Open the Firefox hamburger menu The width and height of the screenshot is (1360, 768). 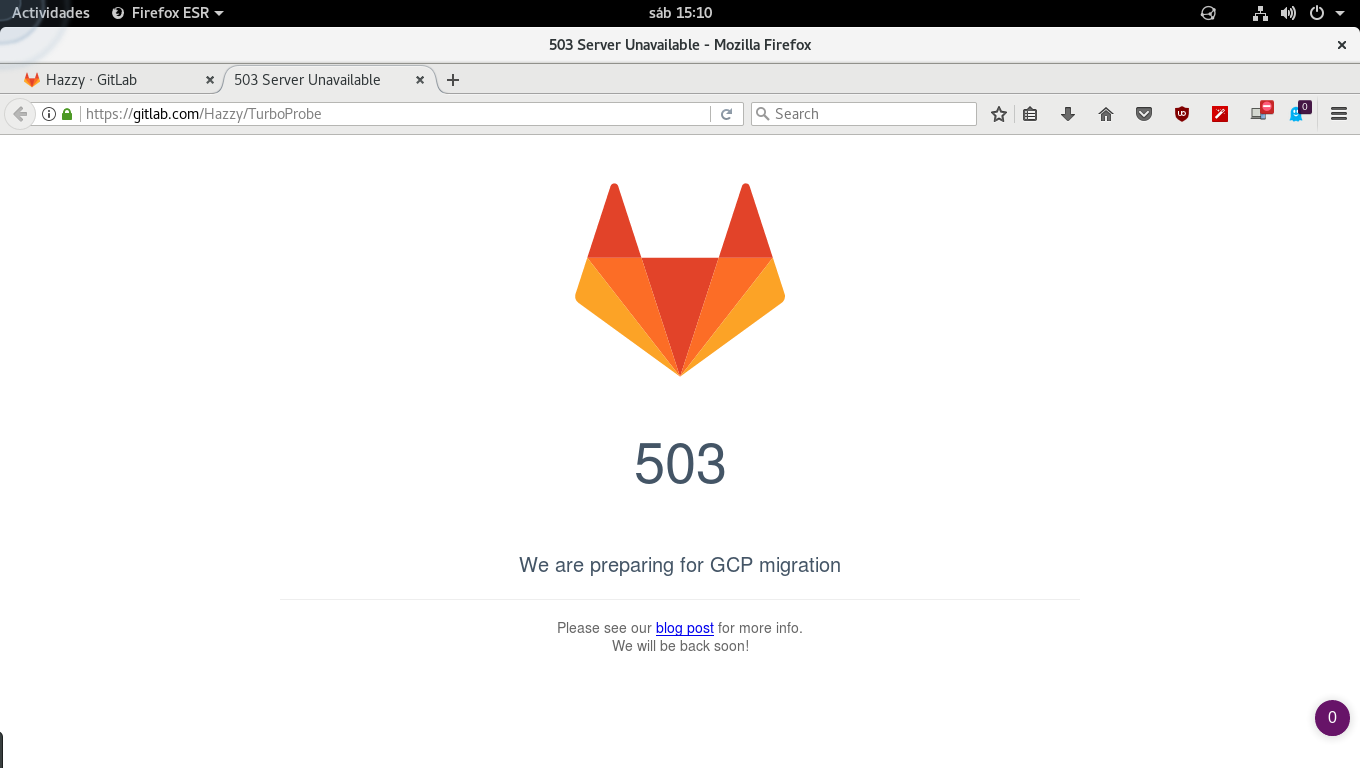point(1339,114)
